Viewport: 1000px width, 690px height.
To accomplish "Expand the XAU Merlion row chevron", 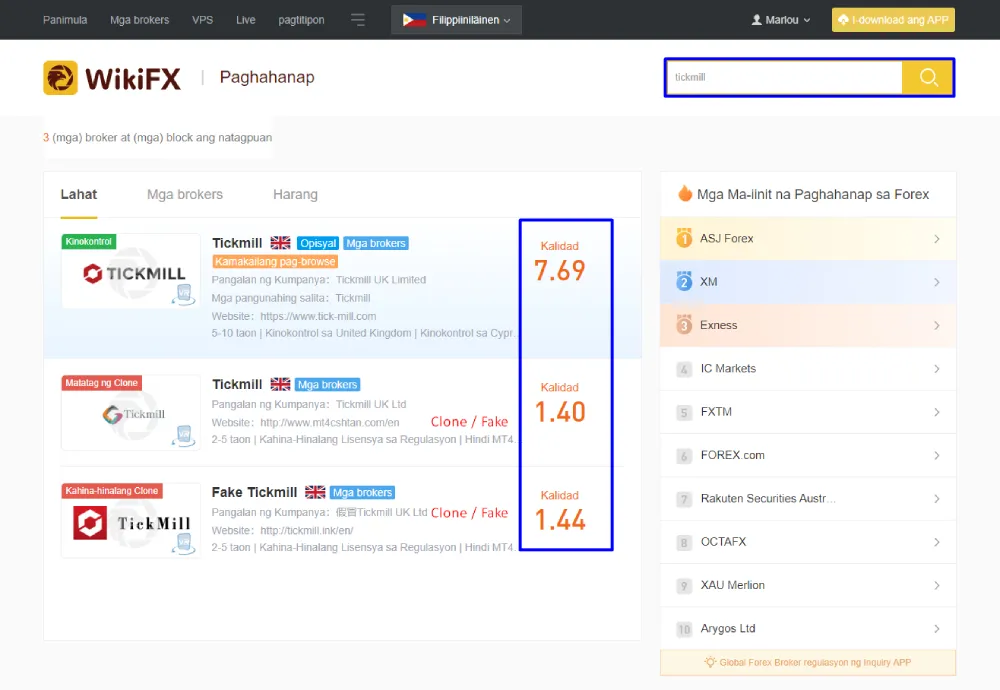I will point(936,585).
